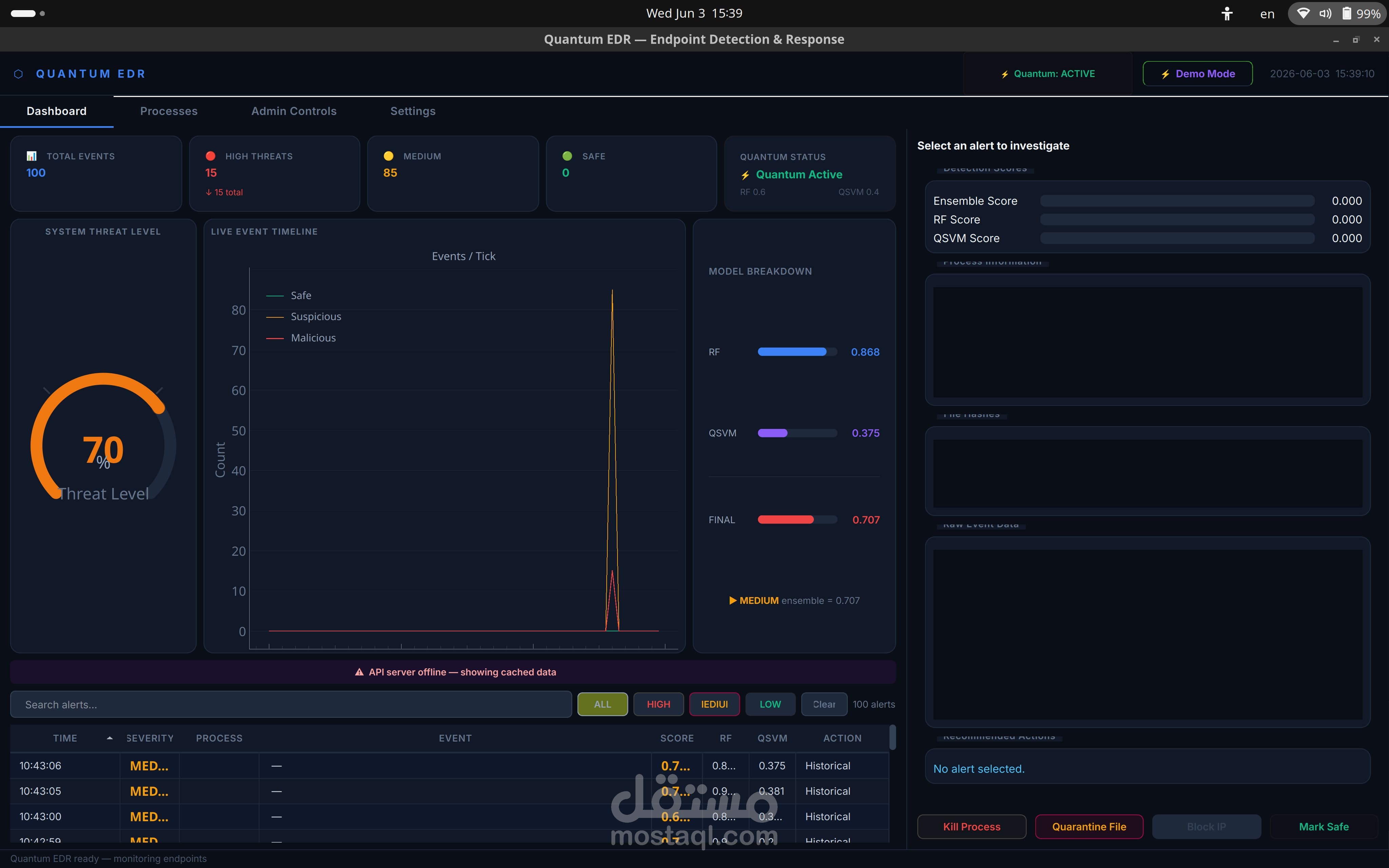
Task: Click the green Safe dot icon
Action: pyautogui.click(x=567, y=156)
